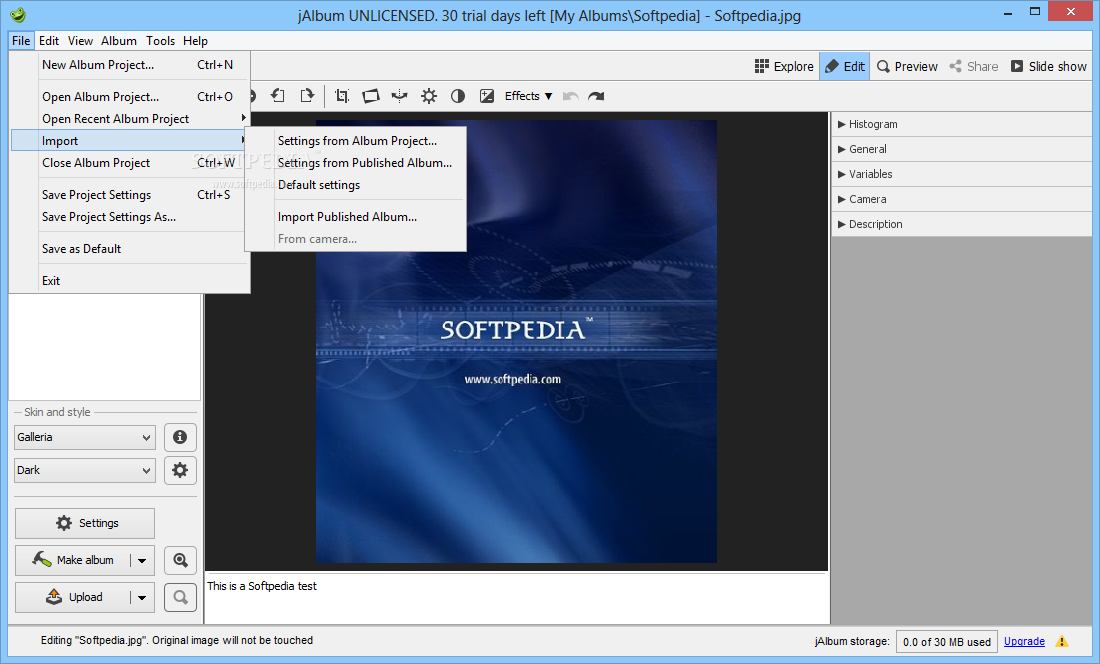Select the Crop tool icon
The height and width of the screenshot is (664, 1100).
pyautogui.click(x=342, y=96)
